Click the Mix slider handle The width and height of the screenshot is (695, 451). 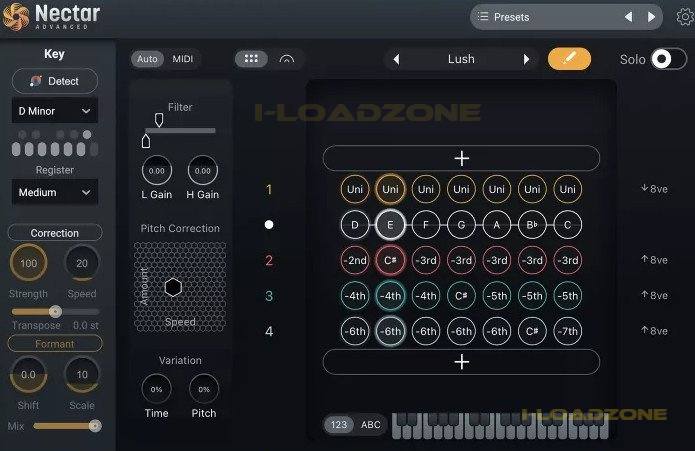point(94,426)
